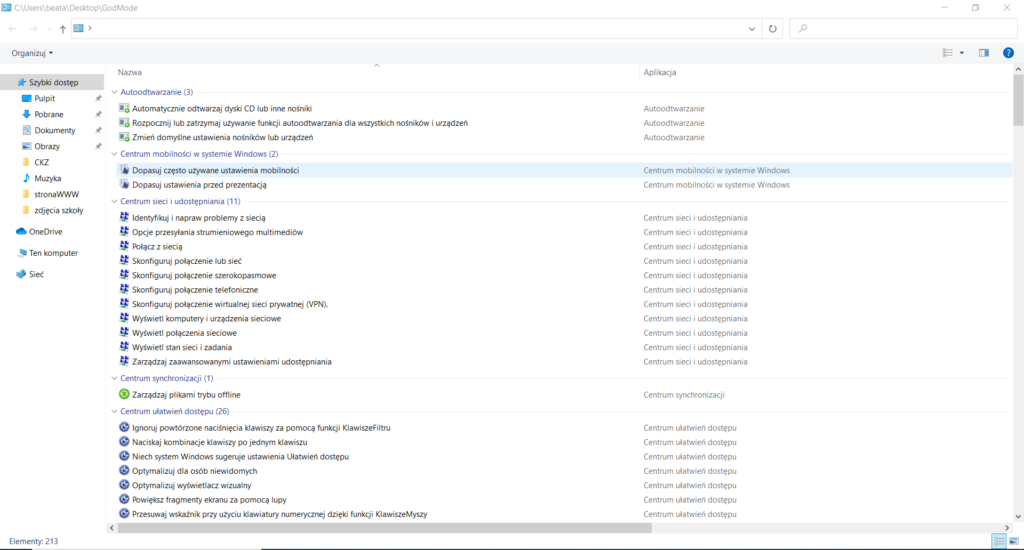Click the horizontal scrollbar thumb
1024x550 pixels.
(x=384, y=528)
